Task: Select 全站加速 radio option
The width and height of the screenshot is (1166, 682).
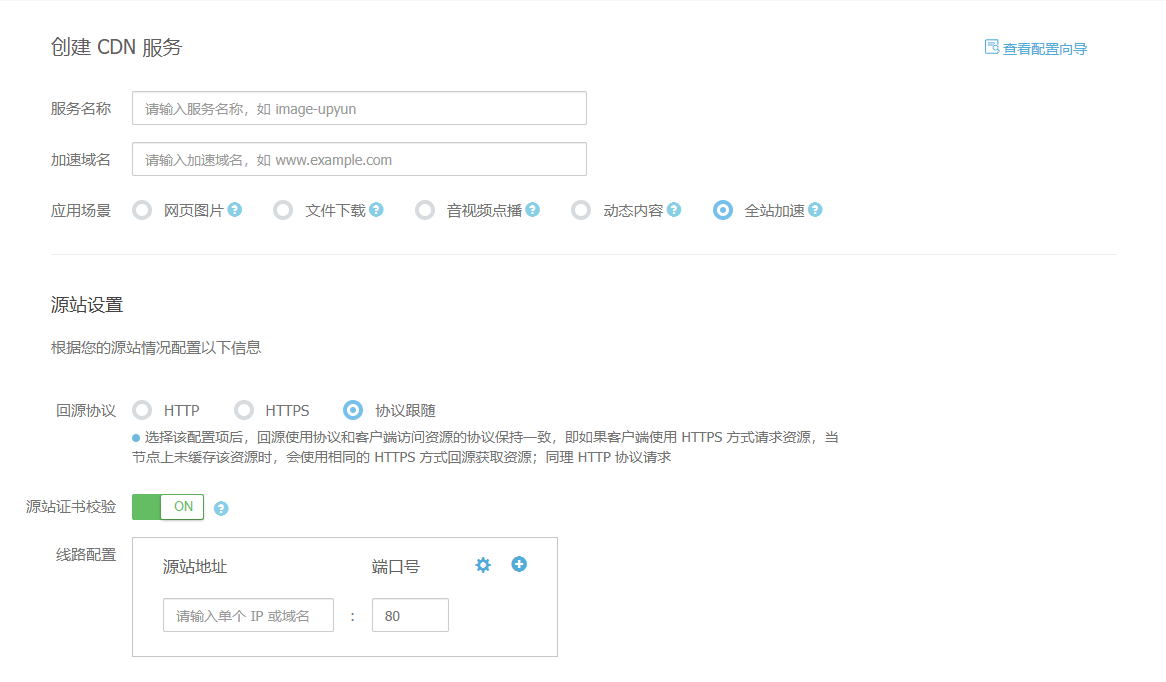Action: click(x=723, y=210)
